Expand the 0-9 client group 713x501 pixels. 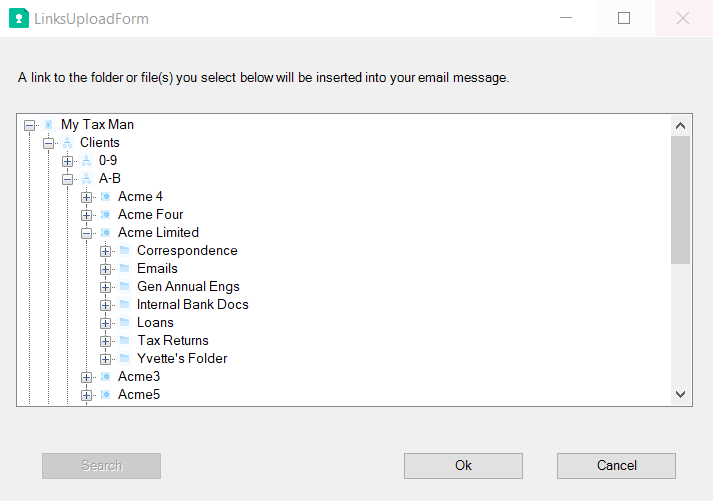(x=68, y=161)
